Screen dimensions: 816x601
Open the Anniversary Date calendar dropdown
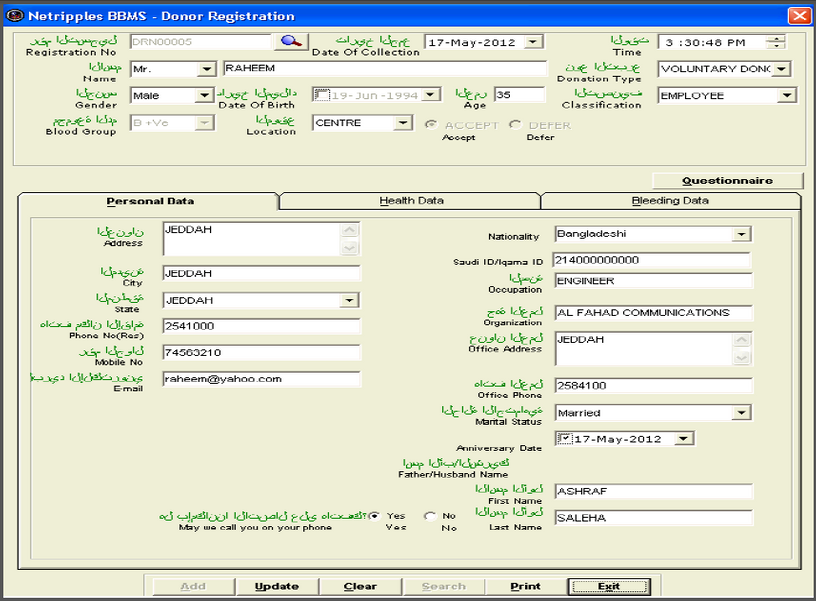coord(684,439)
